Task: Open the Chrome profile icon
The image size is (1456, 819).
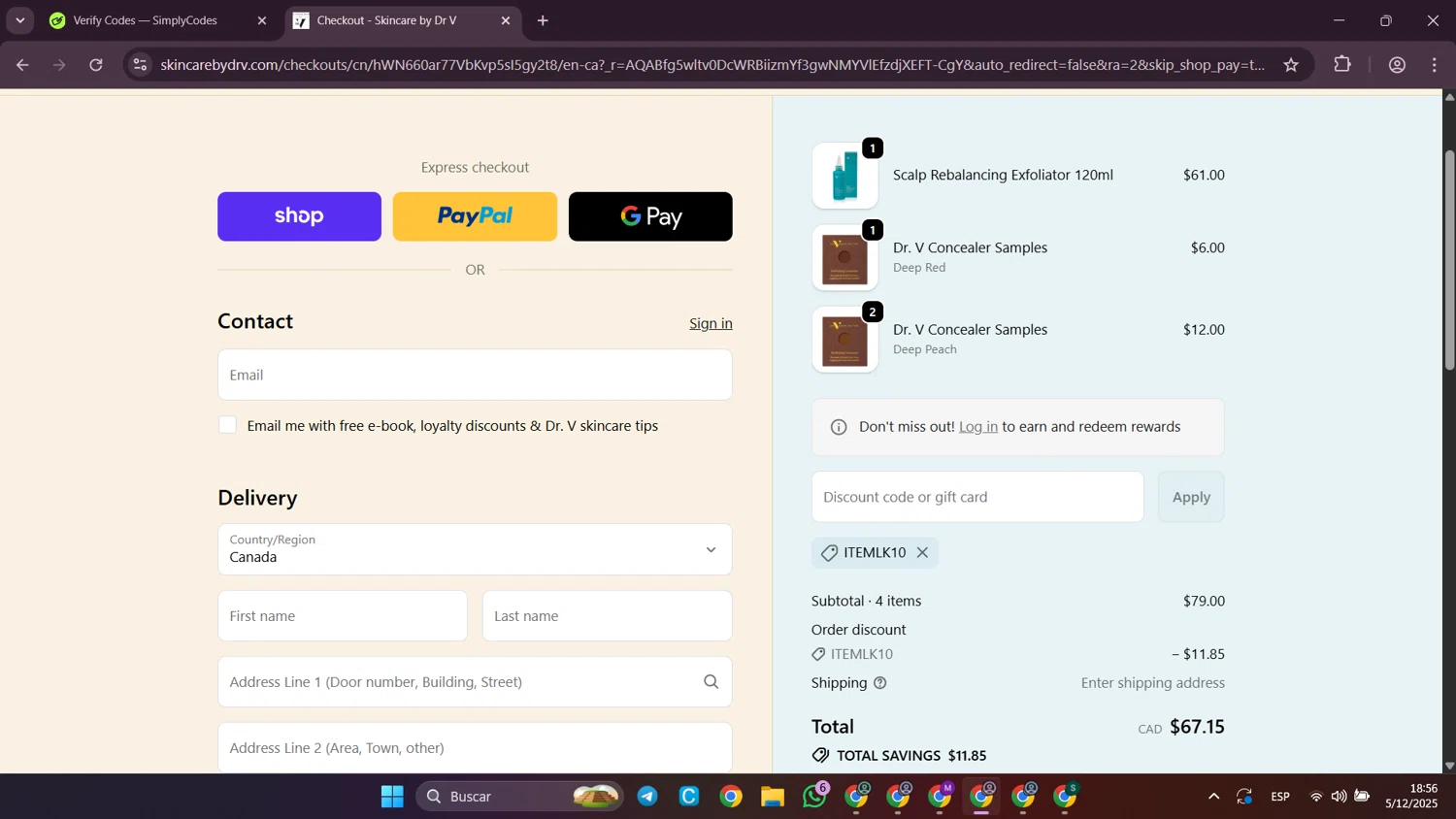Action: pos(1398,65)
